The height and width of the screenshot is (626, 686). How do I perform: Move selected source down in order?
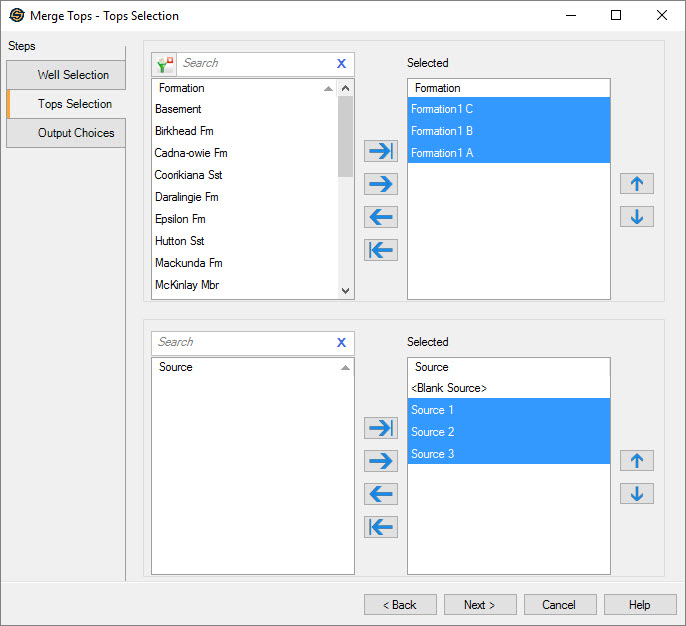[x=636, y=493]
